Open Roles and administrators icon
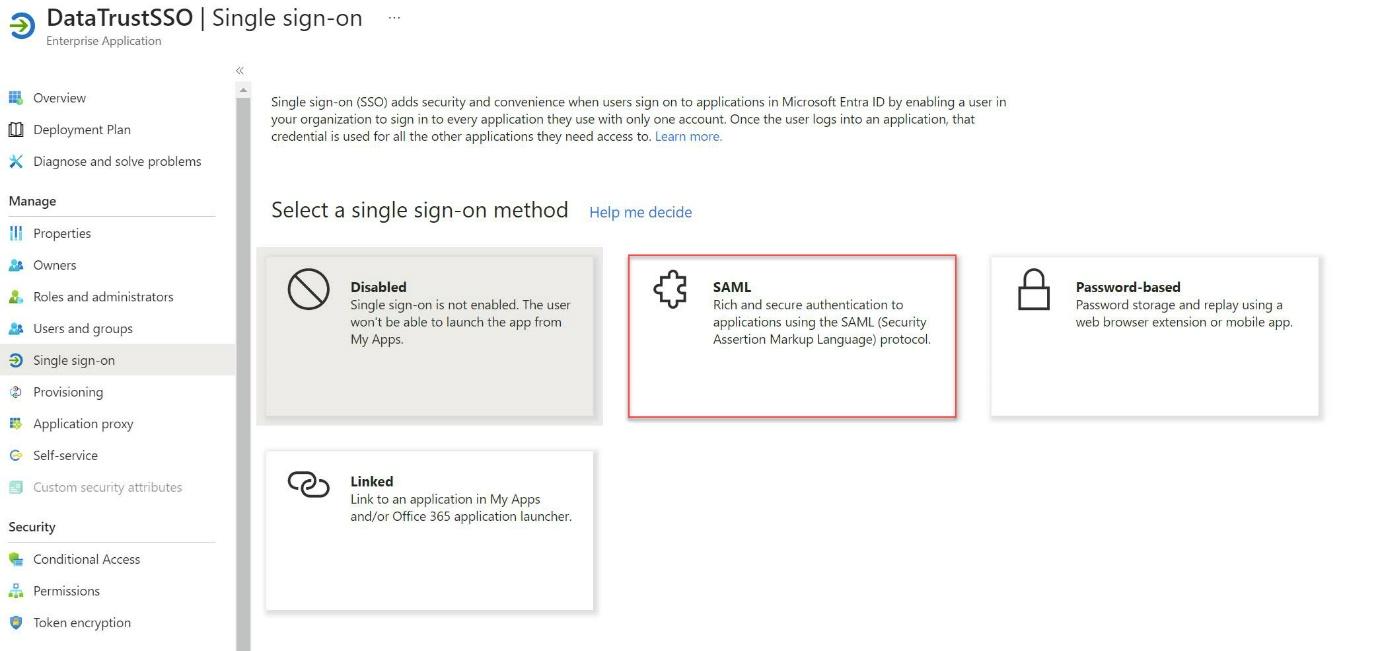Image resolution: width=1378 pixels, height=651 pixels. point(15,297)
